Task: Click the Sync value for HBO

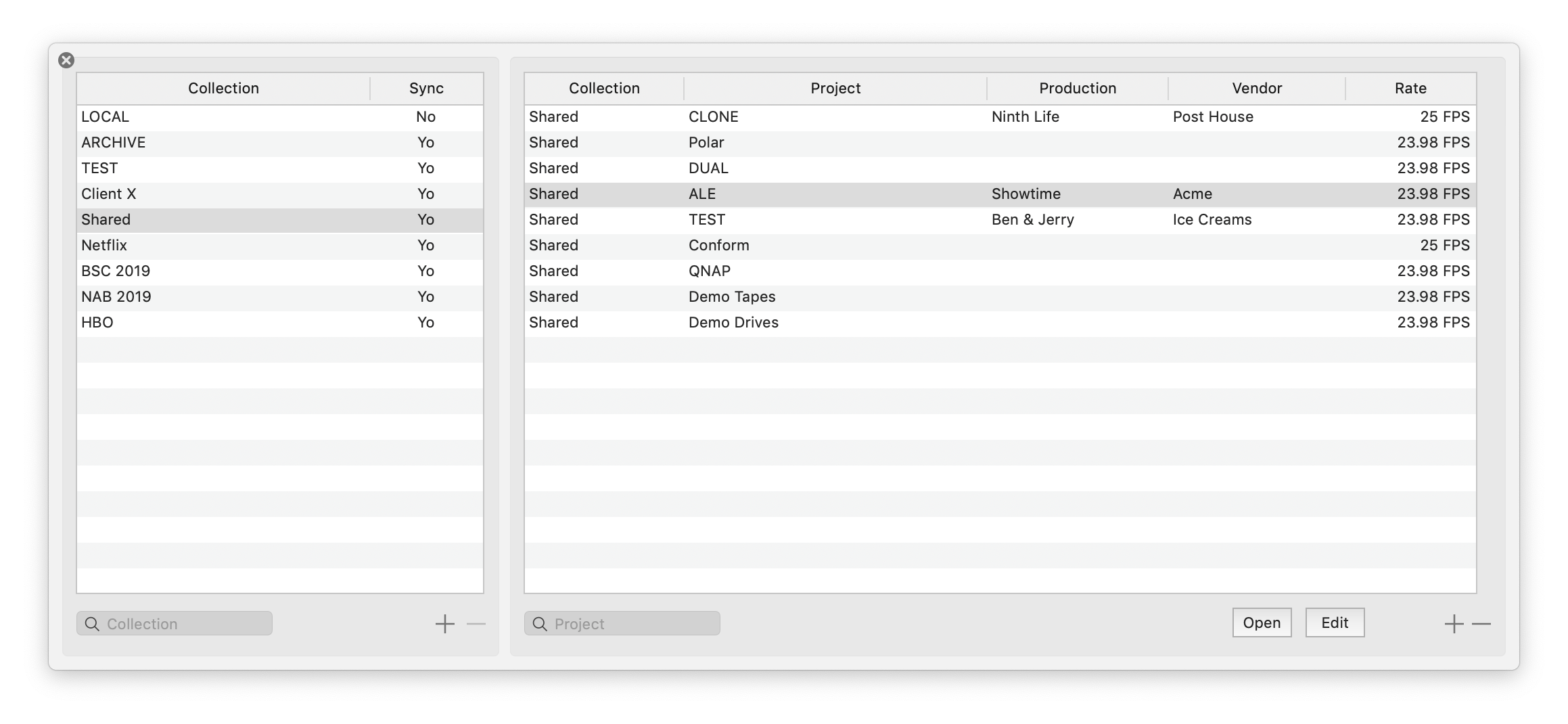Action: click(426, 323)
